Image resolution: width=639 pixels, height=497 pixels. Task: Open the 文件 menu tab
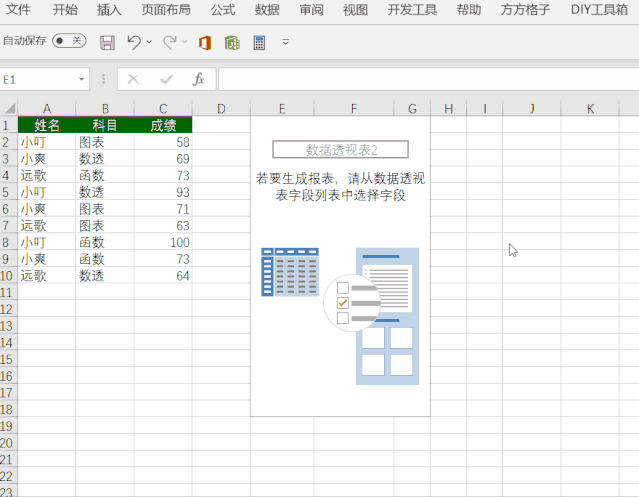[x=18, y=9]
